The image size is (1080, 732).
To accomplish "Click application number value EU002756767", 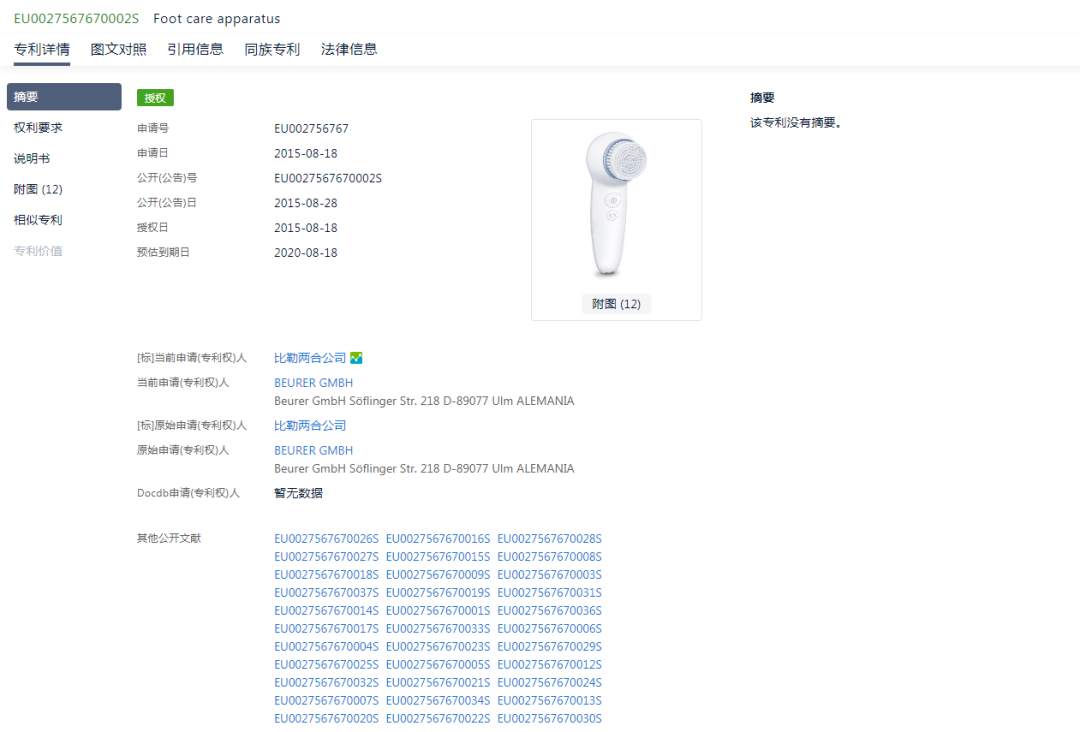I will (311, 129).
